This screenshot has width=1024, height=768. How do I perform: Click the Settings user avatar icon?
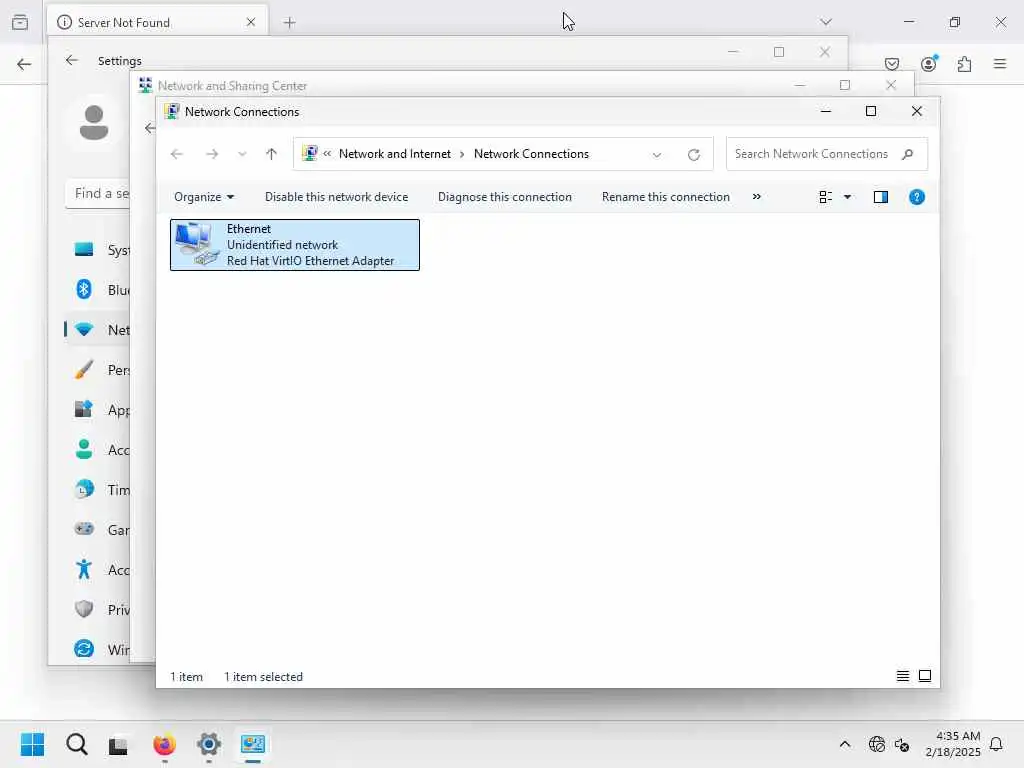(x=94, y=123)
